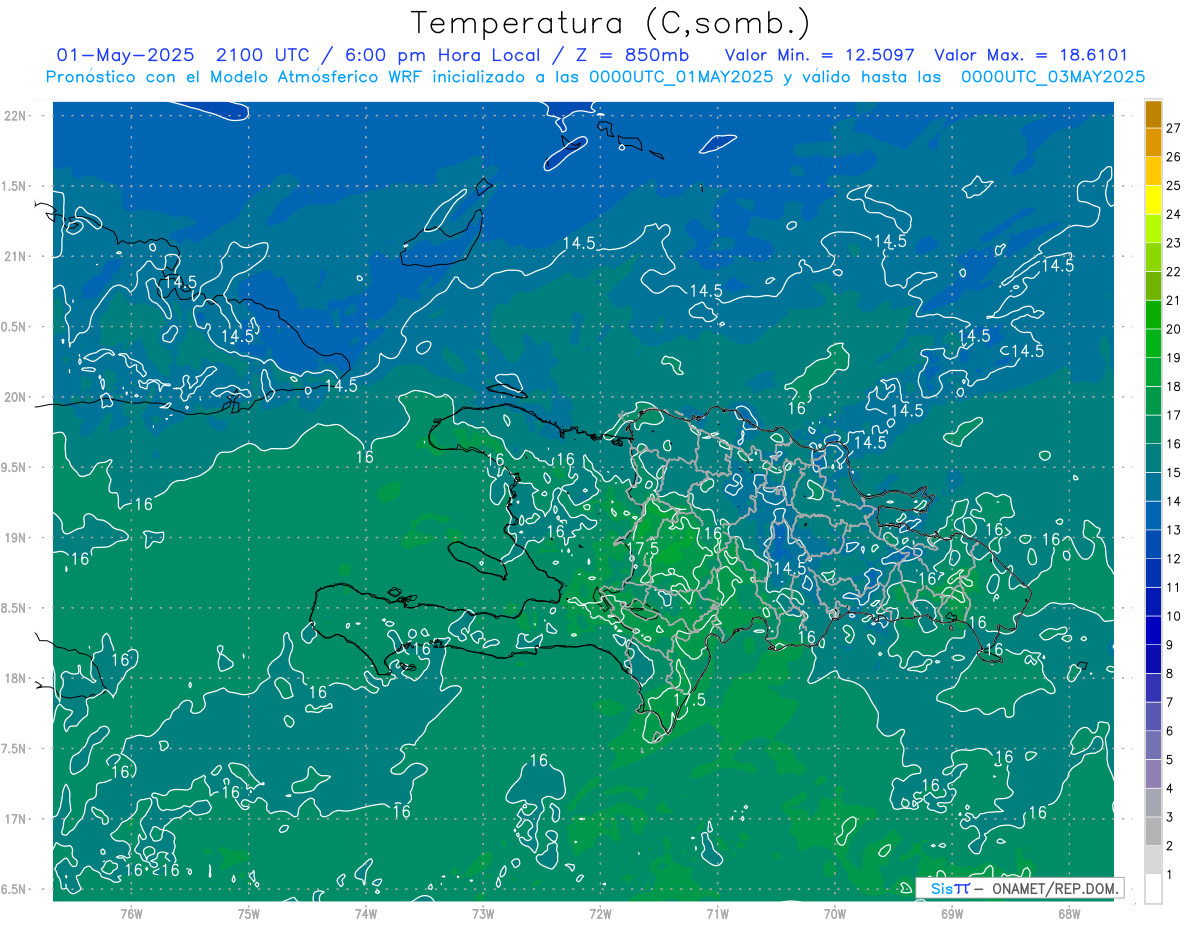Click "Valor Min. = 12.5097" text
The width and height of the screenshot is (1200, 927).
click(820, 55)
